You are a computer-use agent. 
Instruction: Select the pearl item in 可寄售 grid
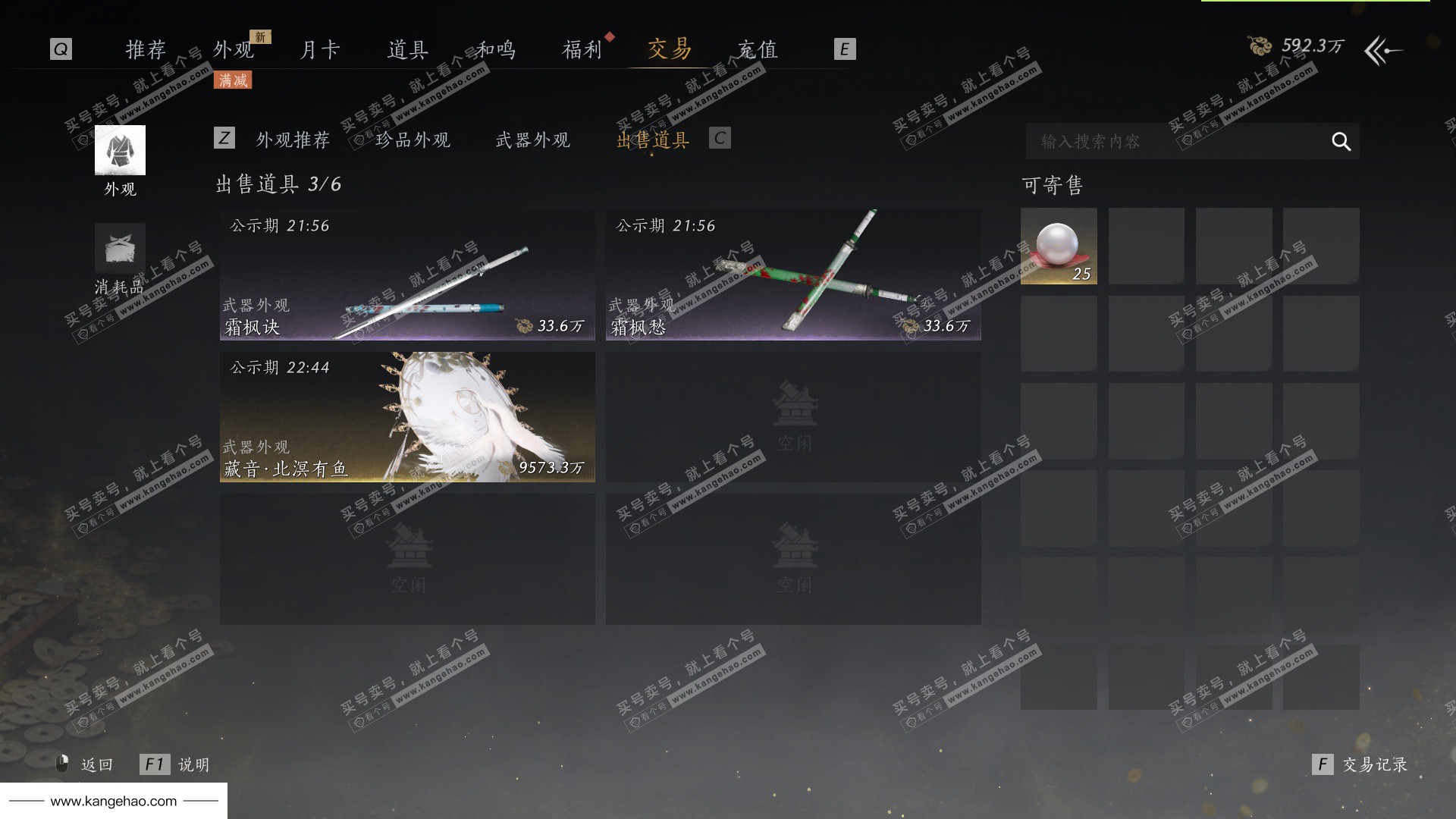[x=1059, y=246]
